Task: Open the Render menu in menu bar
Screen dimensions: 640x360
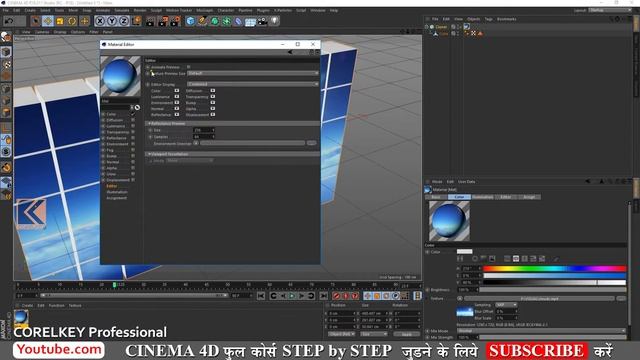Action: point(140,10)
